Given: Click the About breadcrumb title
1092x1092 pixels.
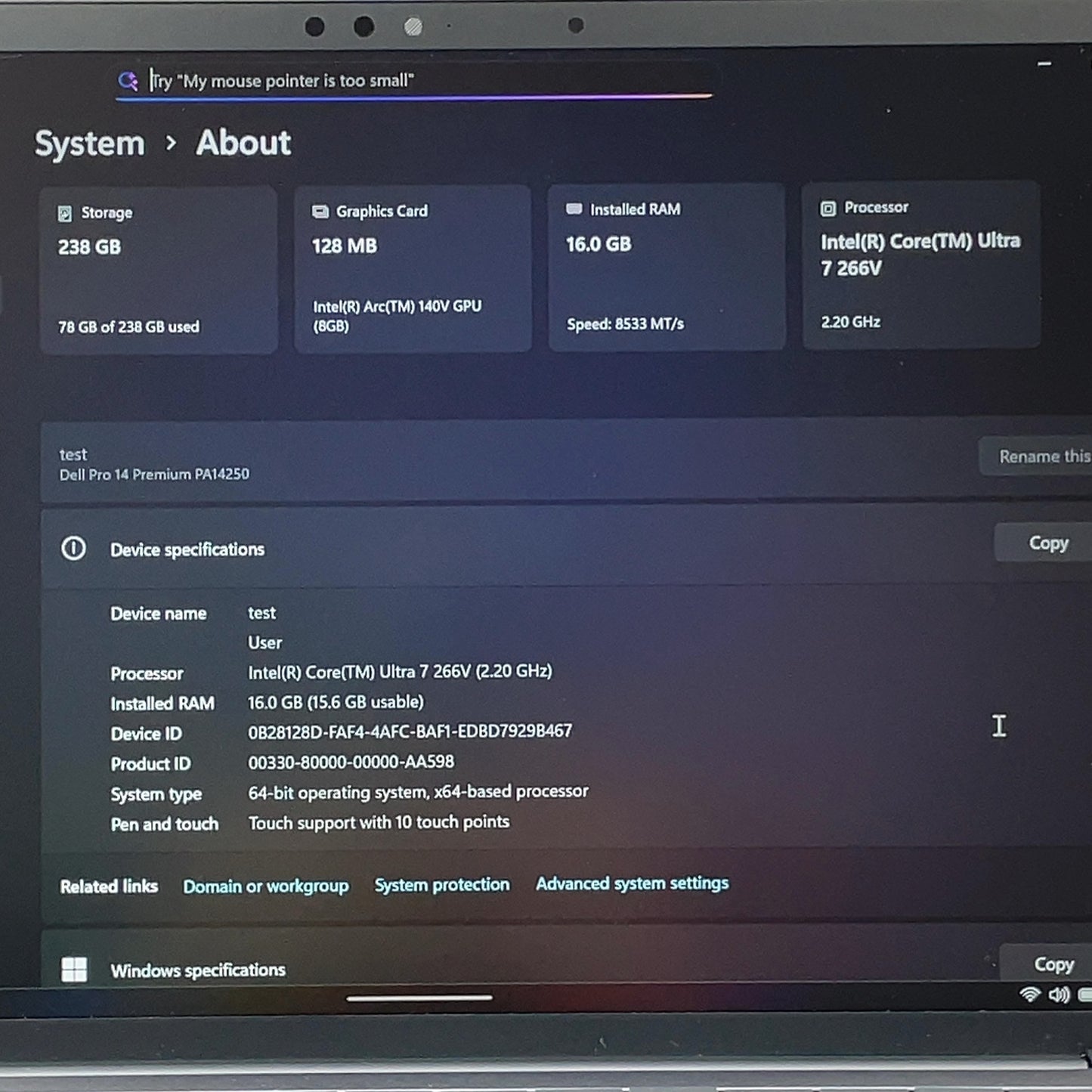Looking at the screenshot, I should 243,143.
